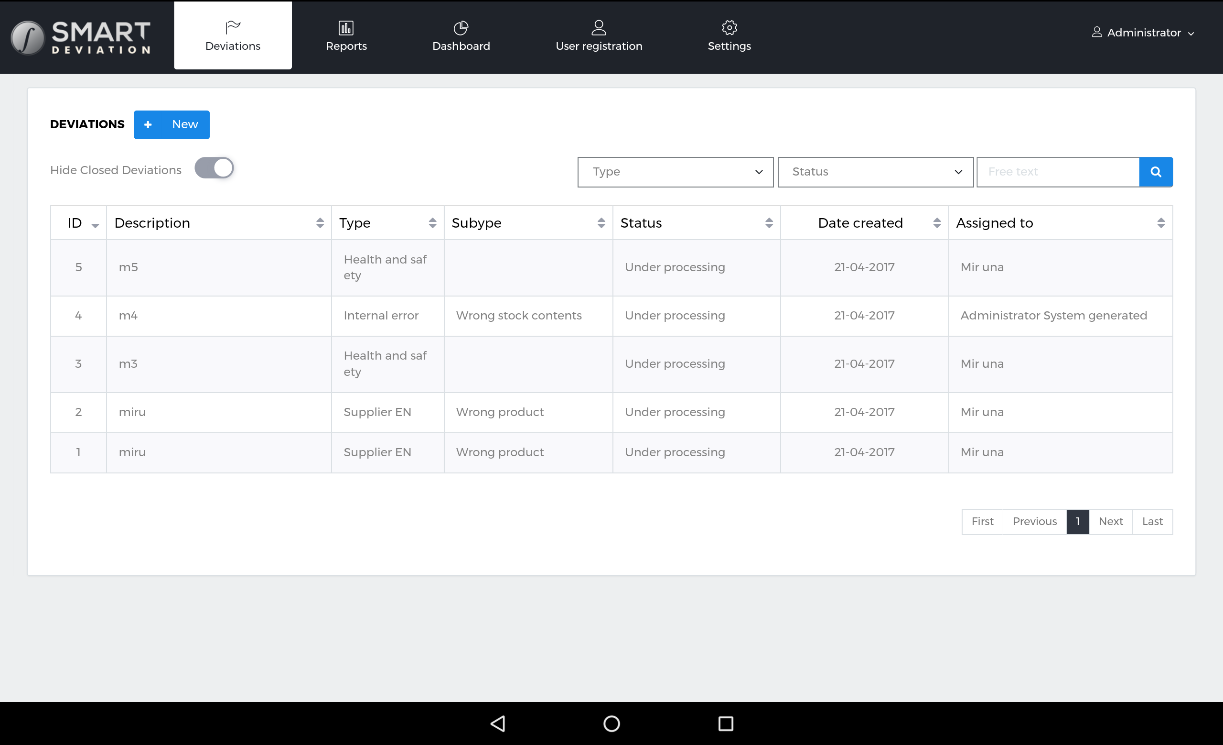Screen dimensions: 1223x745
Task: Expand the Type filter dropdown
Action: click(676, 172)
